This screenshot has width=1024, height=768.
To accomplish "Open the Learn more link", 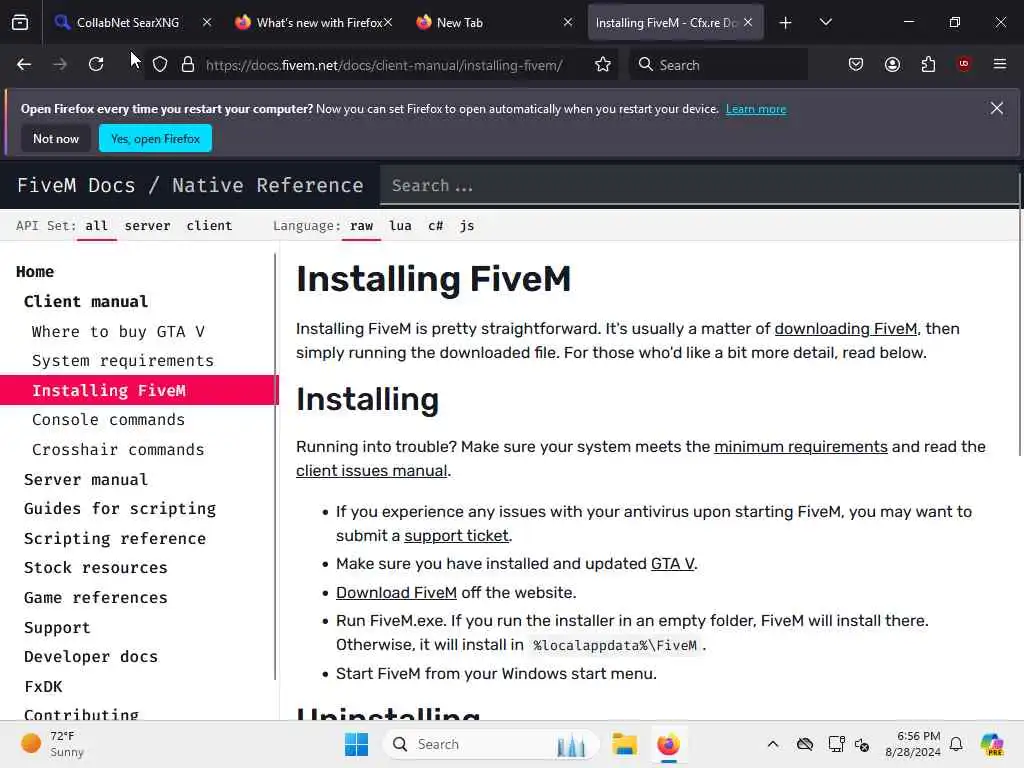I will click(756, 109).
